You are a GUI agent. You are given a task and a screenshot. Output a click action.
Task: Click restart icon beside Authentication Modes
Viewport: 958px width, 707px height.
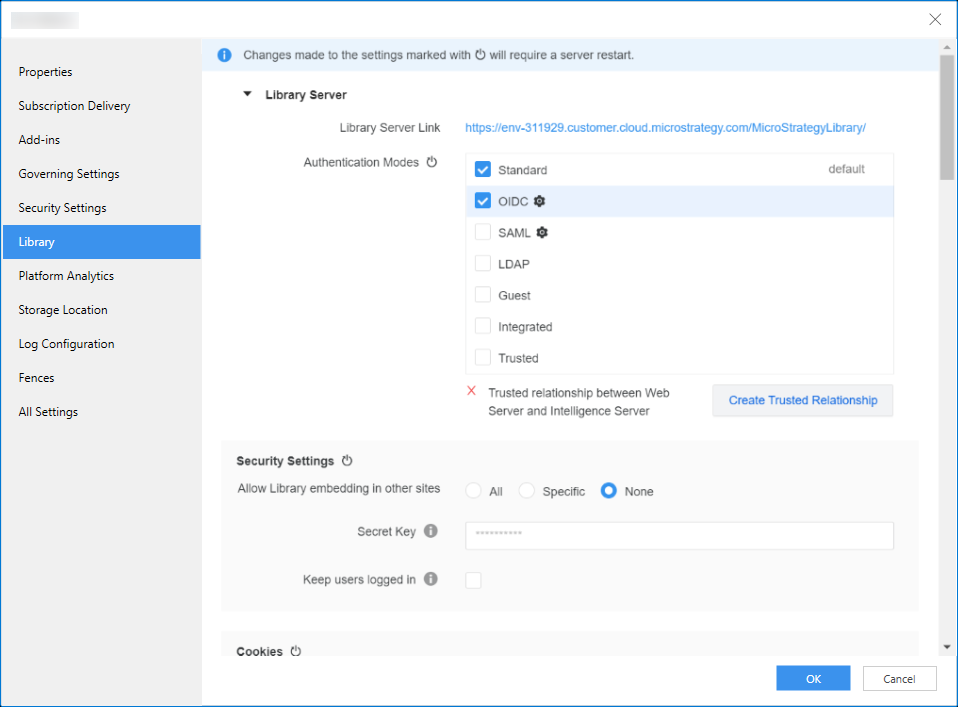pos(432,162)
